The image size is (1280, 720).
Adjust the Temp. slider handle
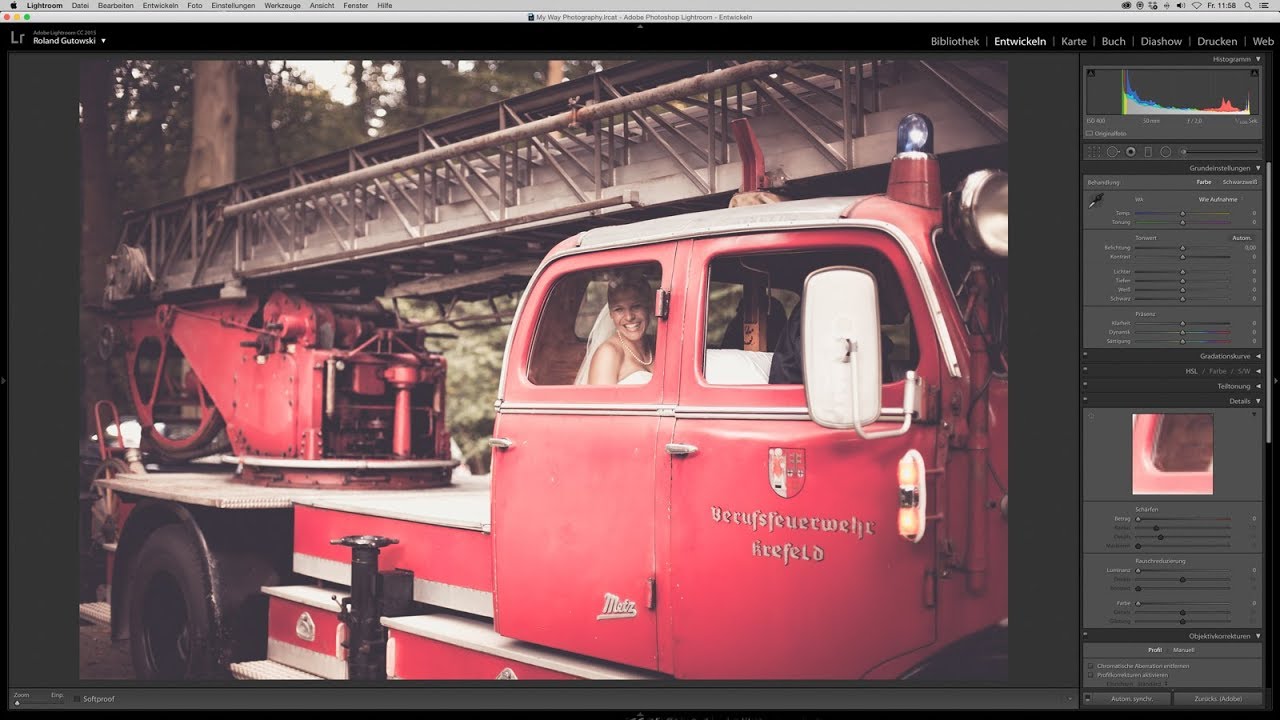[x=1182, y=213]
